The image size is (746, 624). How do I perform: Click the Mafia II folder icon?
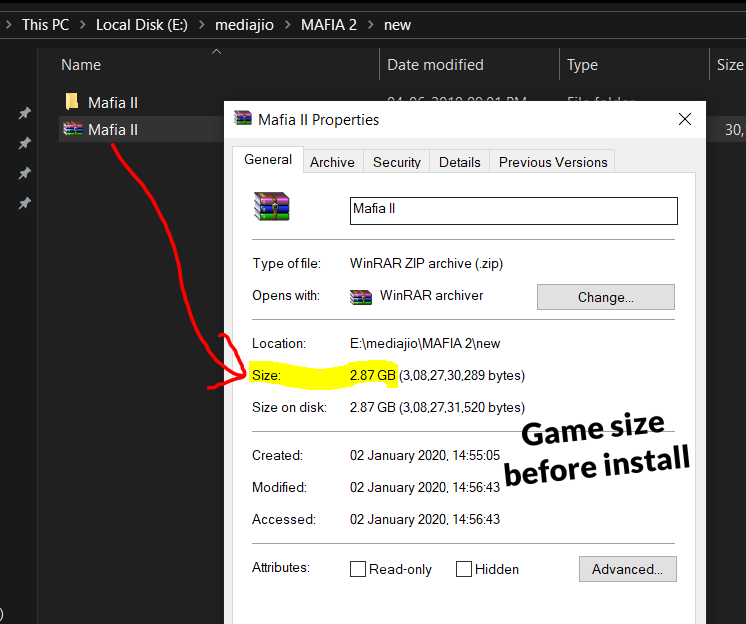(71, 101)
